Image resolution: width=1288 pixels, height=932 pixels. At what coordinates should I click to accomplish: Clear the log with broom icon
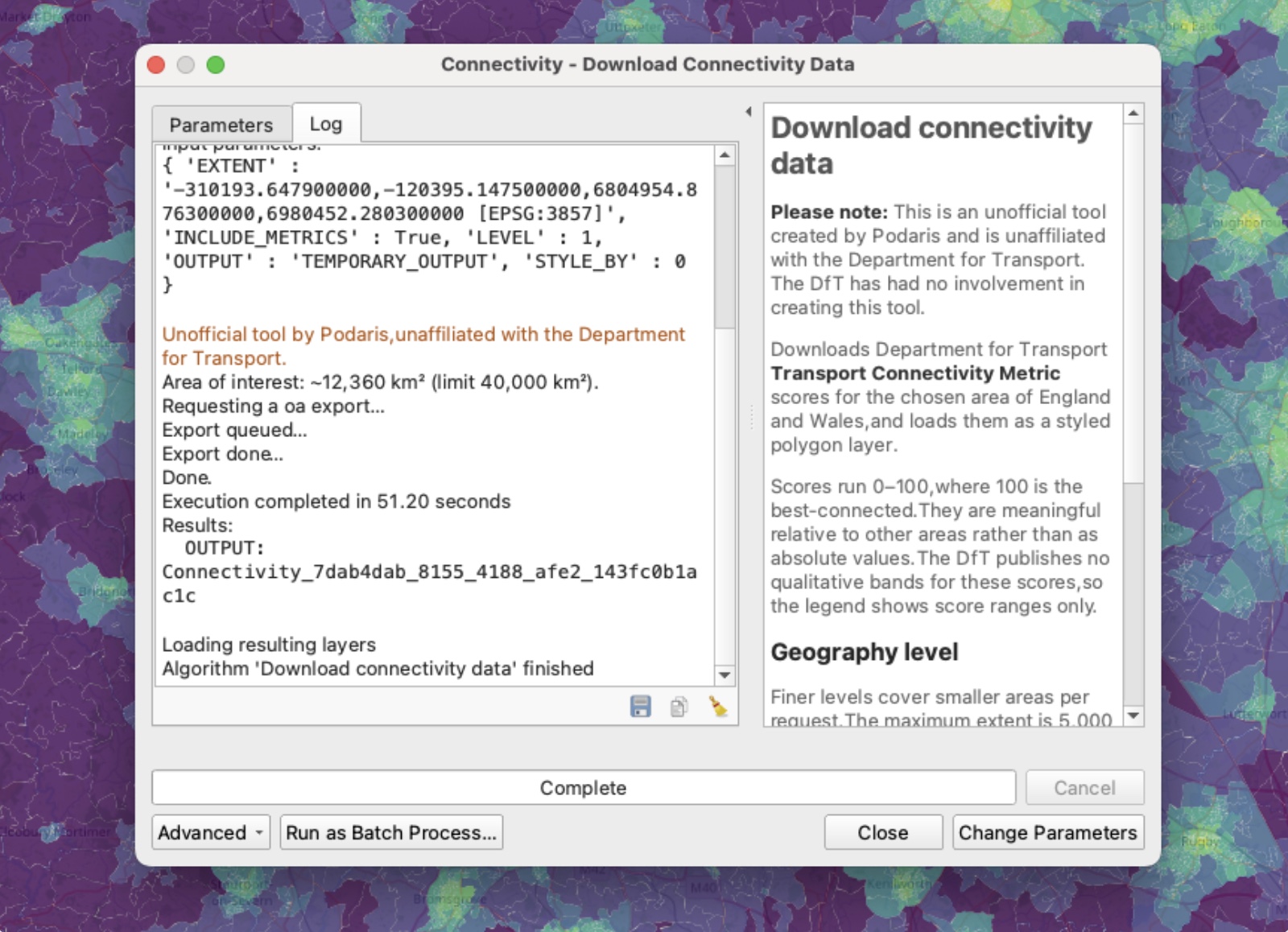click(x=717, y=707)
